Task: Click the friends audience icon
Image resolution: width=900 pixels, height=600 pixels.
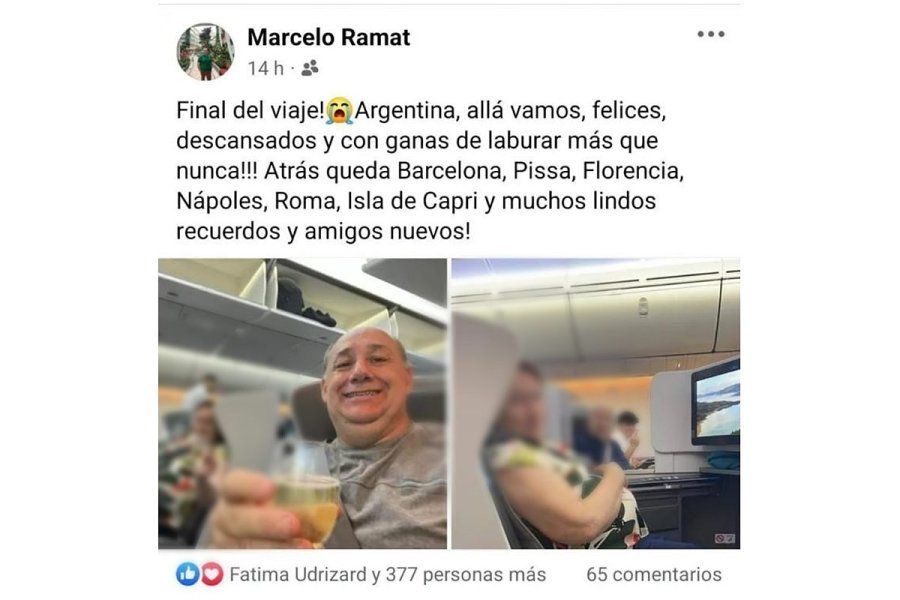Action: [309, 68]
